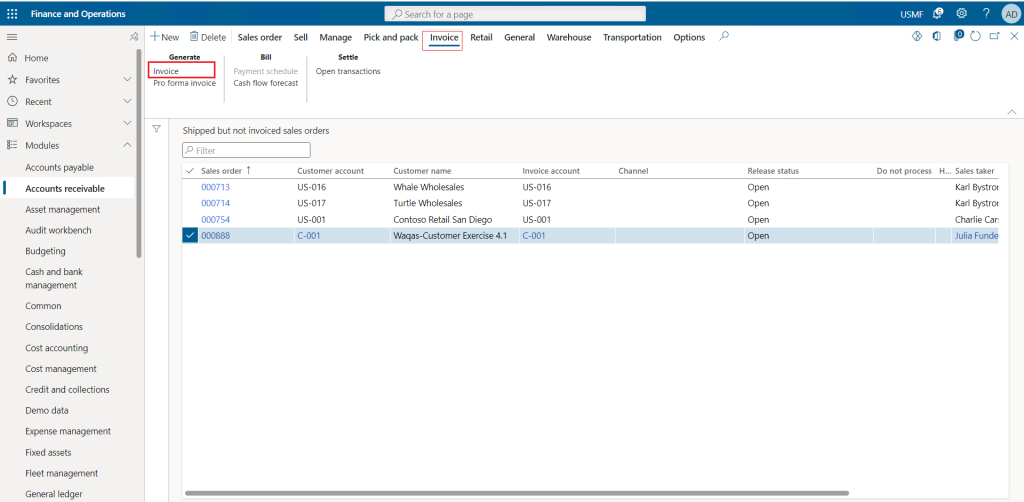Open General ledger module
The width and height of the screenshot is (1024, 502).
[x=54, y=494]
